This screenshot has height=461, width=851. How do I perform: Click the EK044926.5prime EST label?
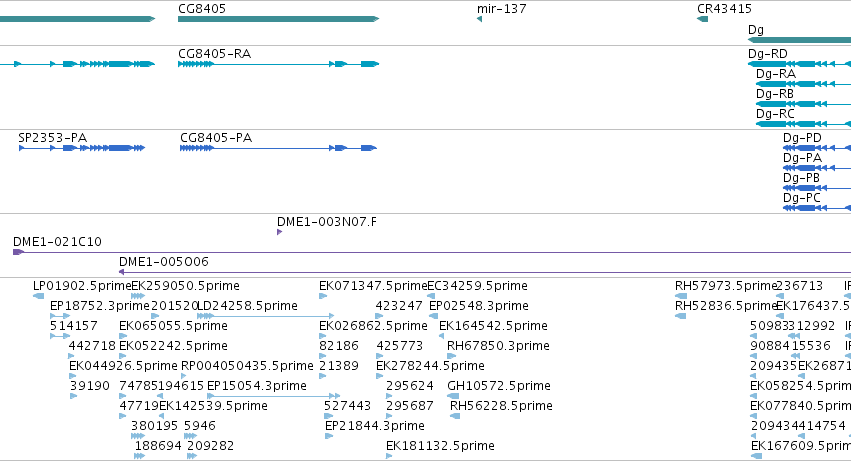(x=123, y=367)
